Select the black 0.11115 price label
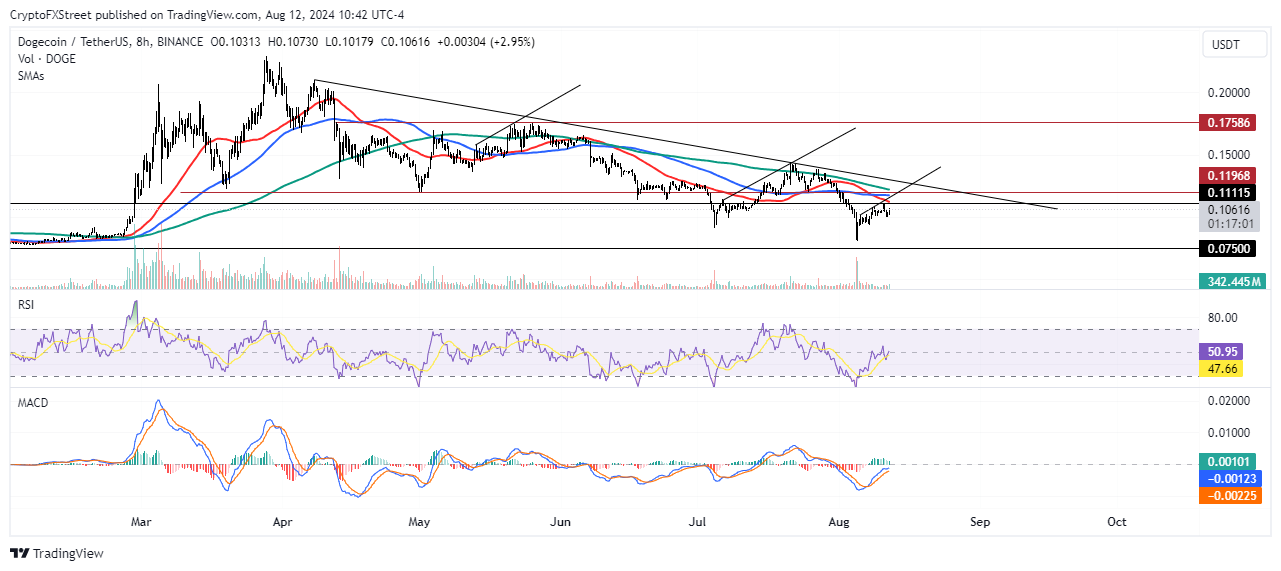The width and height of the screenshot is (1281, 571). (1229, 192)
